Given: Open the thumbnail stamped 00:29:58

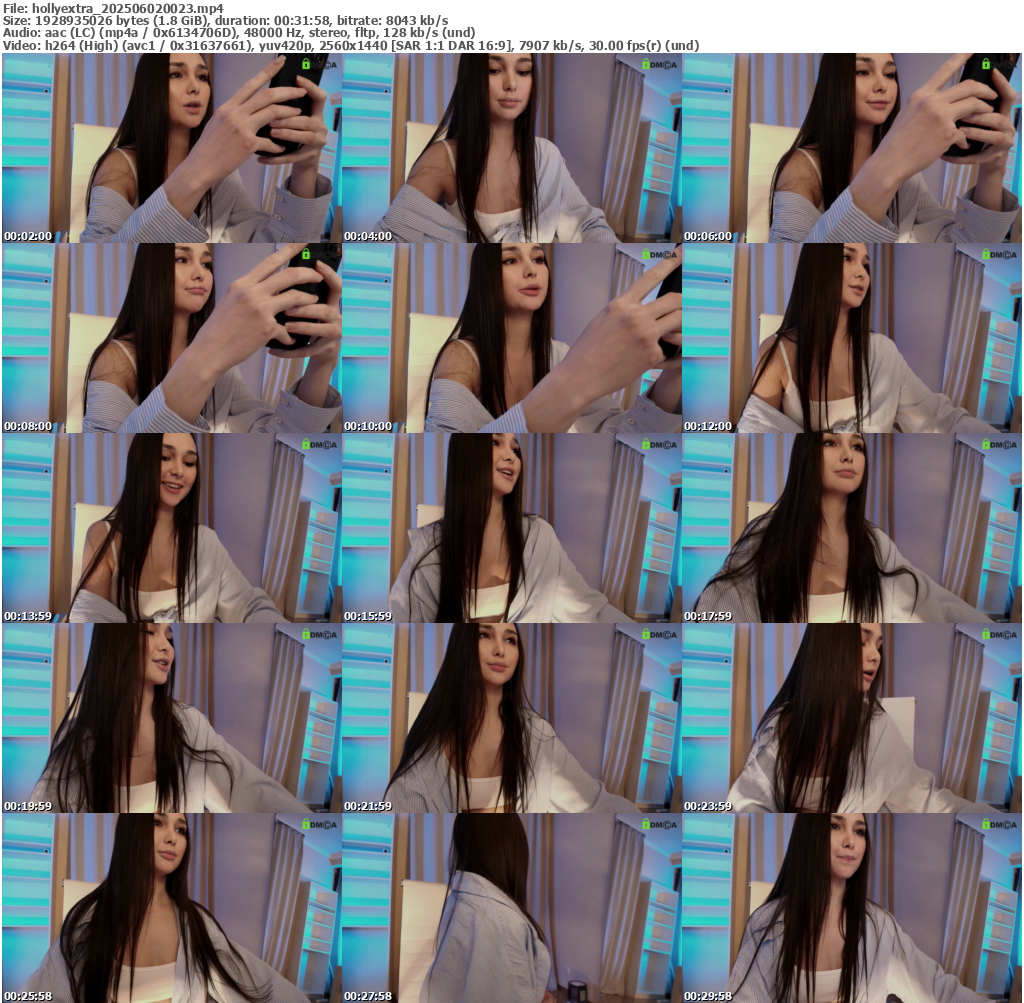Looking at the screenshot, I should click(x=852, y=908).
